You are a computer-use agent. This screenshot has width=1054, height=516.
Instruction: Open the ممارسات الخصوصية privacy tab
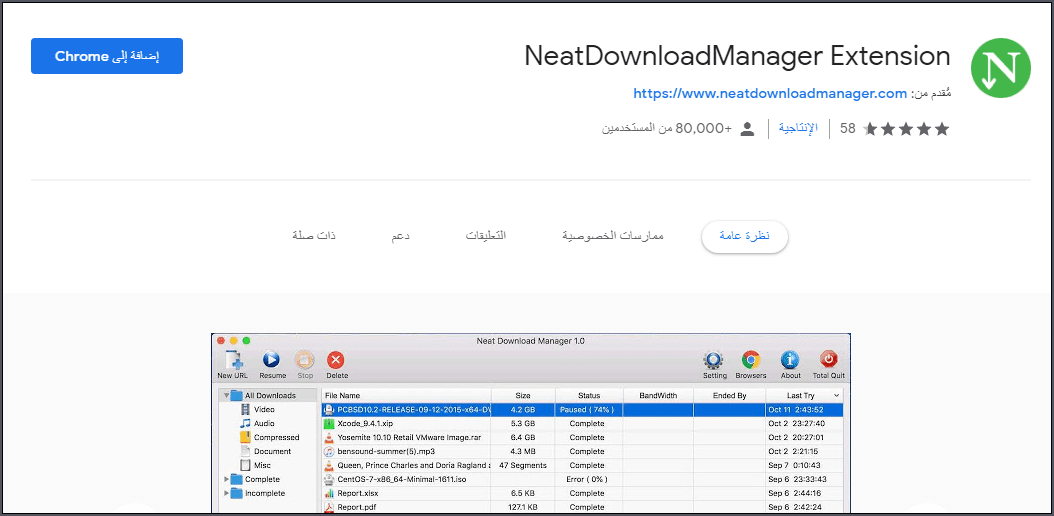[612, 236]
